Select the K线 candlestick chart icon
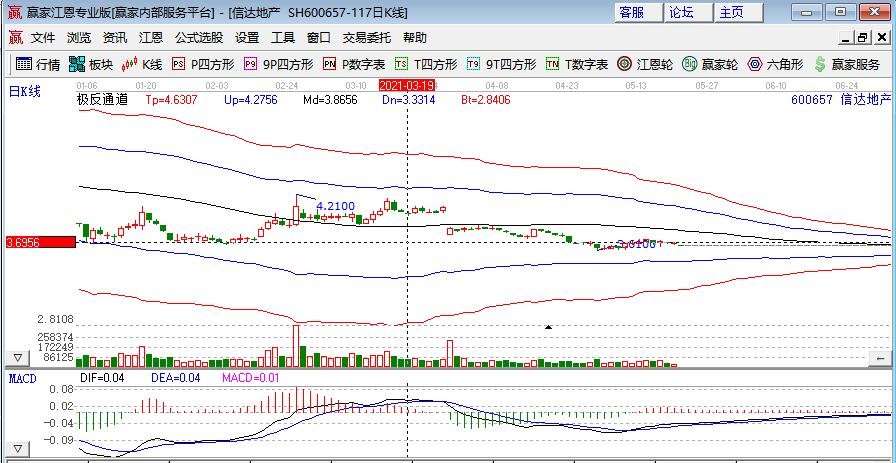Image resolution: width=896 pixels, height=463 pixels. coord(142,65)
